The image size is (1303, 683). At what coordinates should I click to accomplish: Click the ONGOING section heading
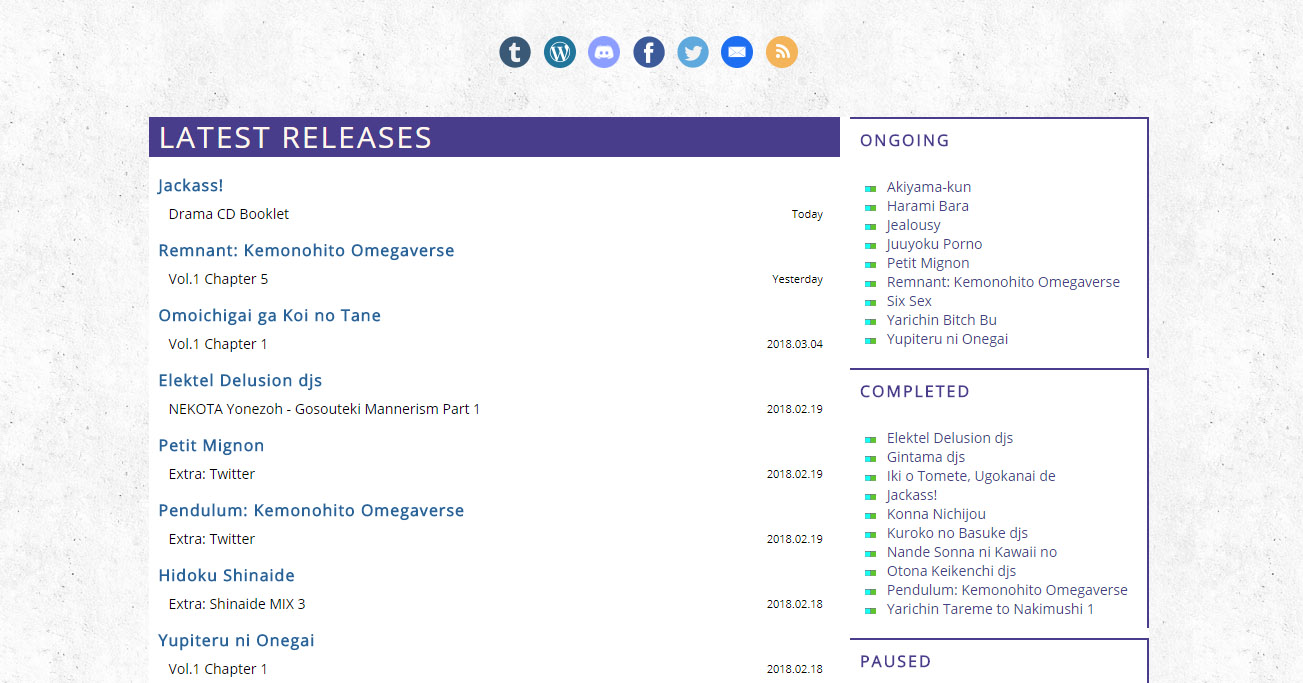click(905, 140)
